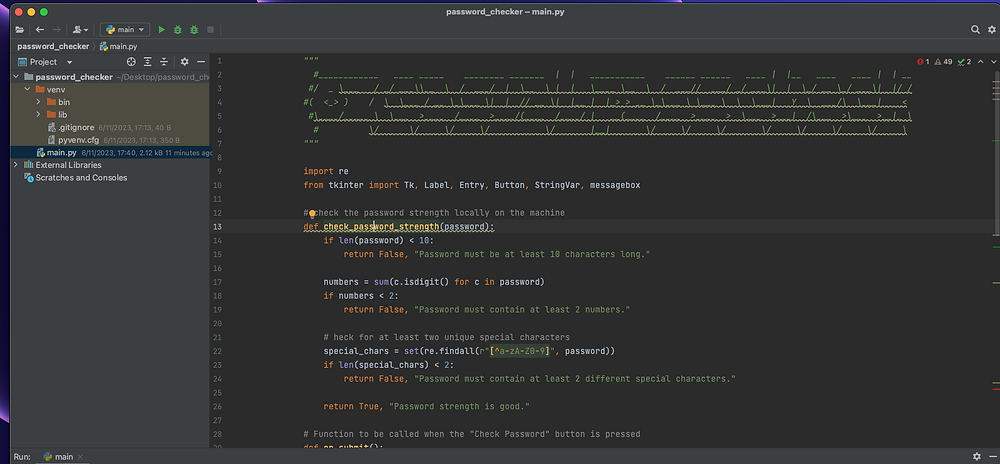The image size is (1000, 464).
Task: Open file with the folder icon in toolbar
Action: (x=20, y=29)
